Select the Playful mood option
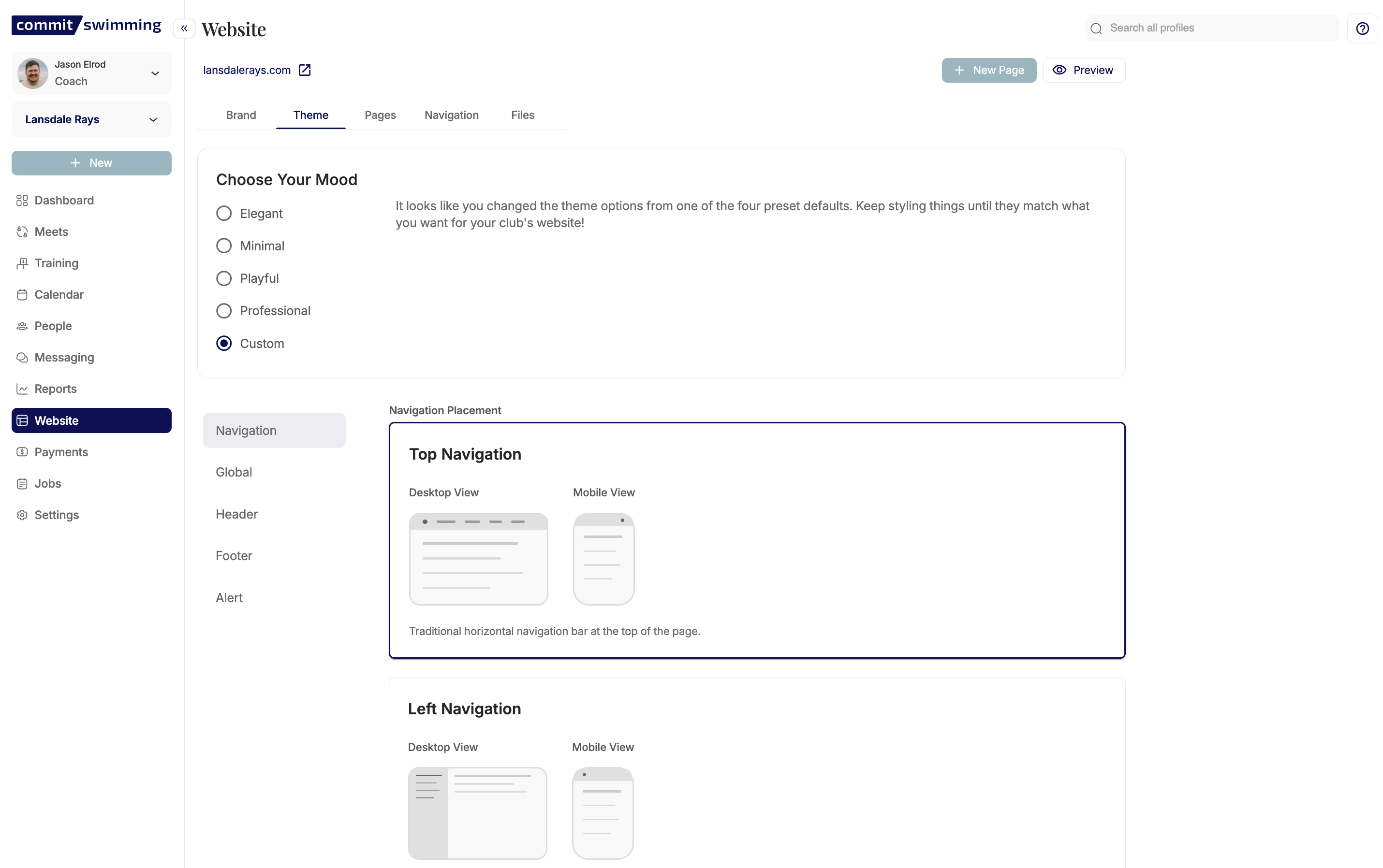The width and height of the screenshot is (1383, 868). (x=224, y=278)
